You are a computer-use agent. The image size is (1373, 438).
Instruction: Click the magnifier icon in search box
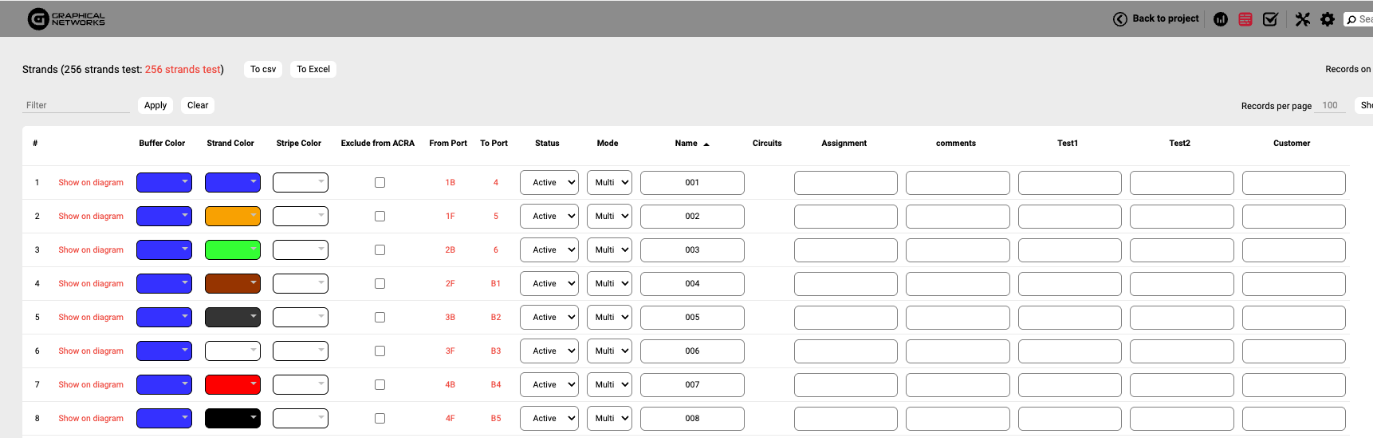tap(1352, 19)
